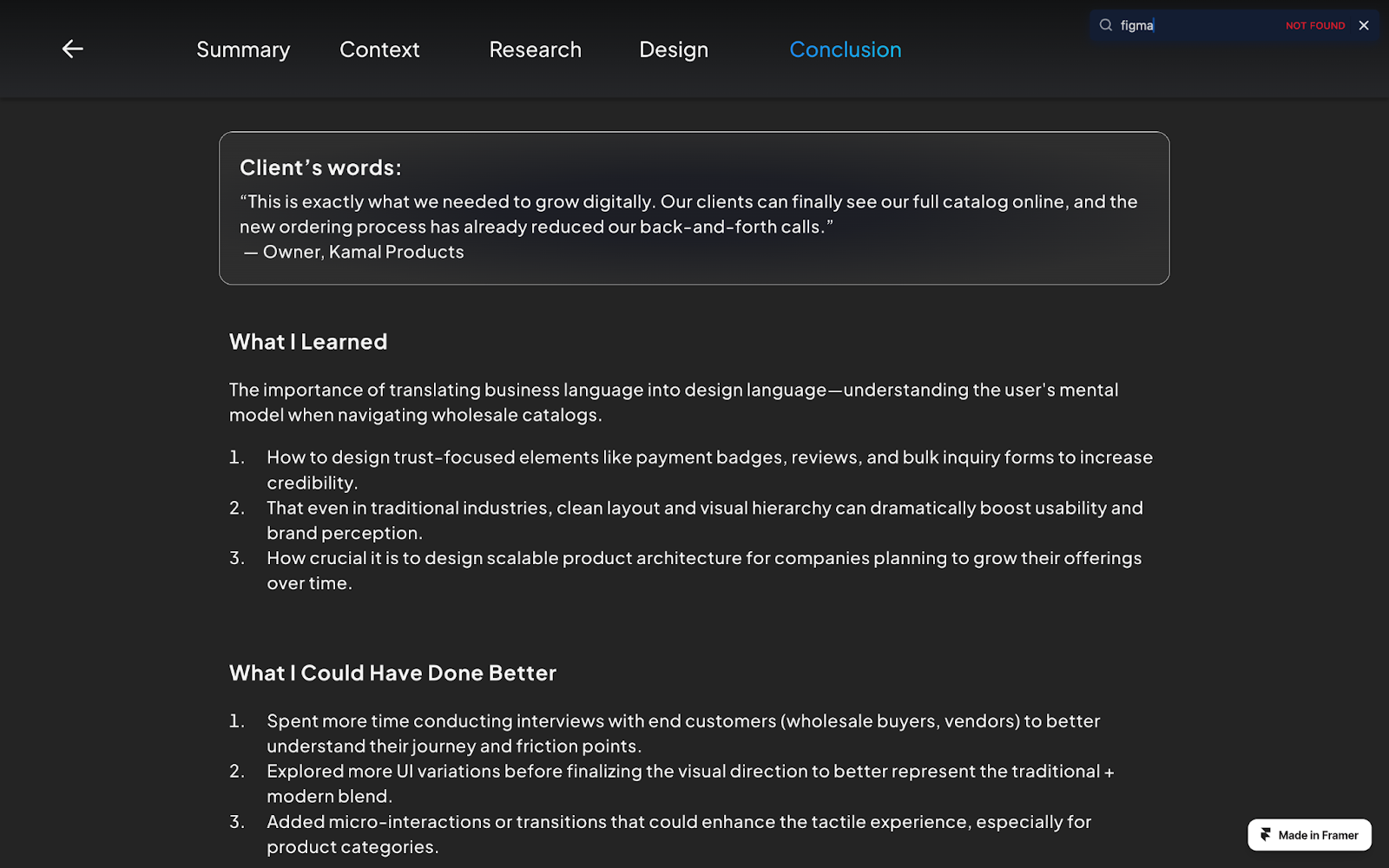Image resolution: width=1389 pixels, height=868 pixels.
Task: Click item "How to design trust-focused elements"
Action: (709, 470)
